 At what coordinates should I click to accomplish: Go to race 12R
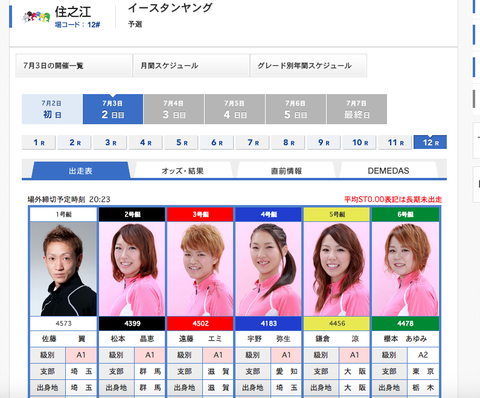430,142
